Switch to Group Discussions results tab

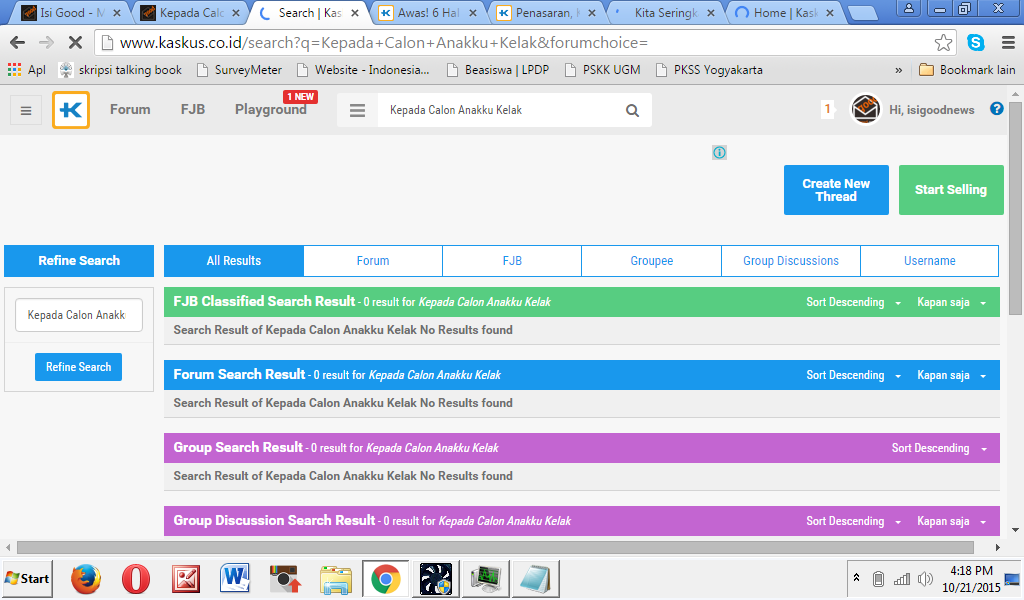791,261
